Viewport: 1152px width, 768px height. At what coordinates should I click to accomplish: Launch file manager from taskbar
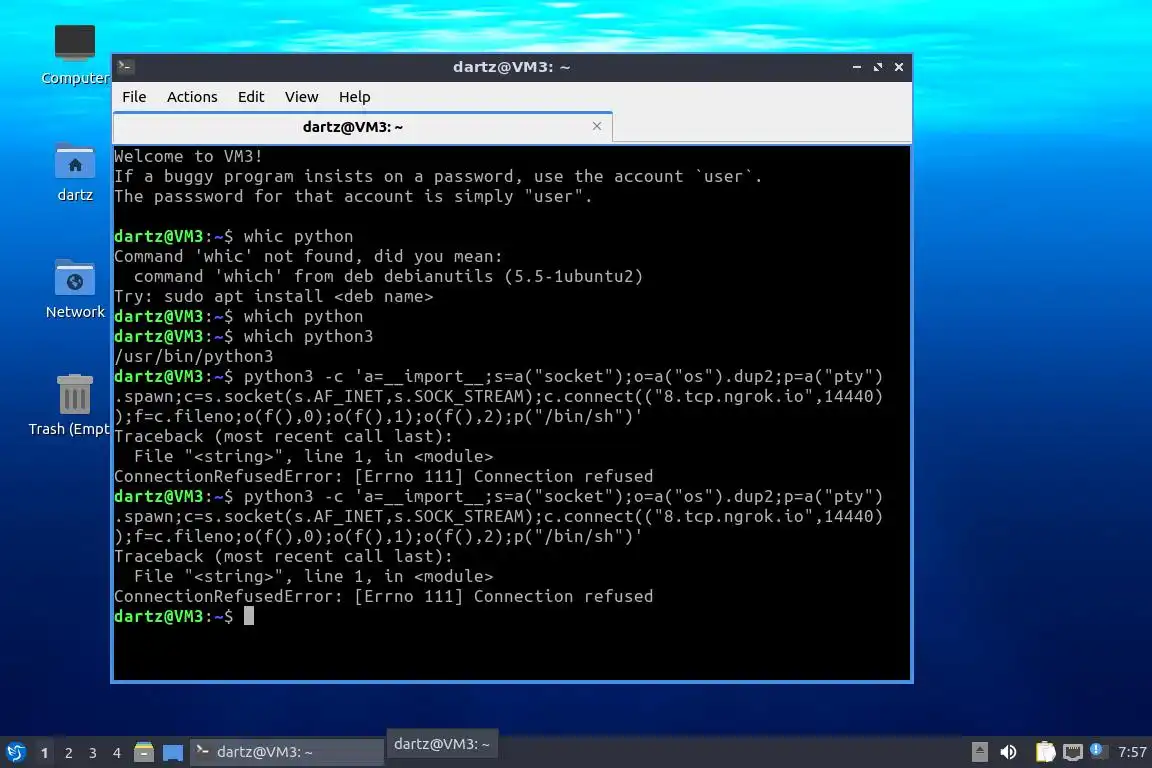(x=144, y=752)
